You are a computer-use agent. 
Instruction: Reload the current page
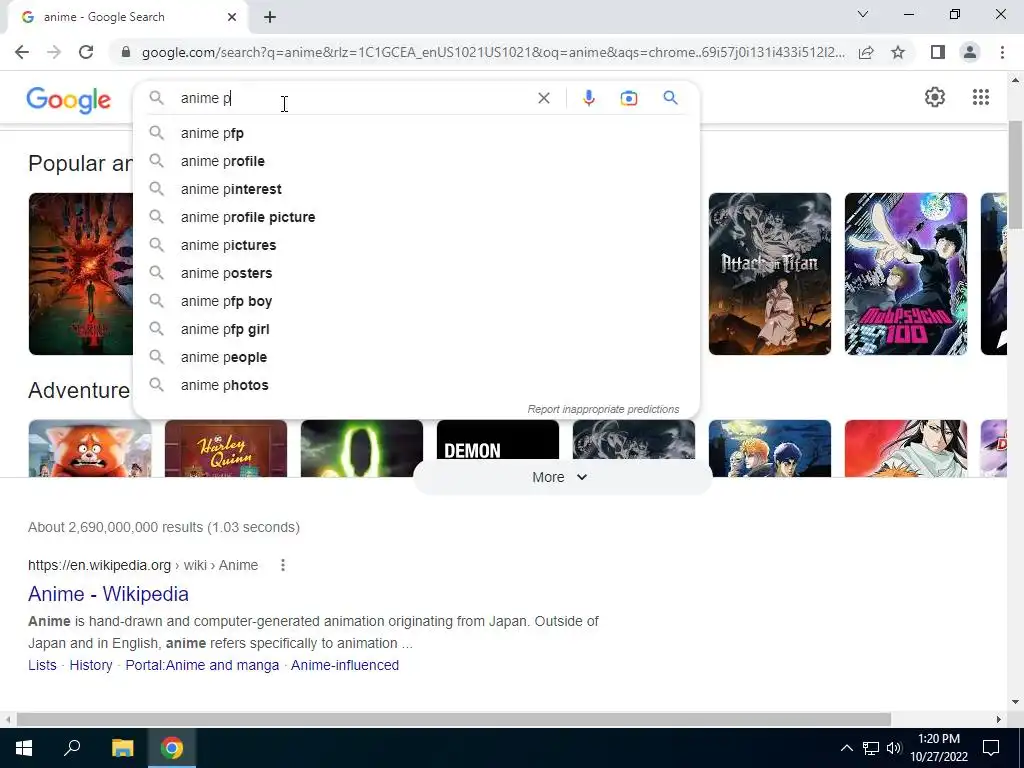coord(86,52)
